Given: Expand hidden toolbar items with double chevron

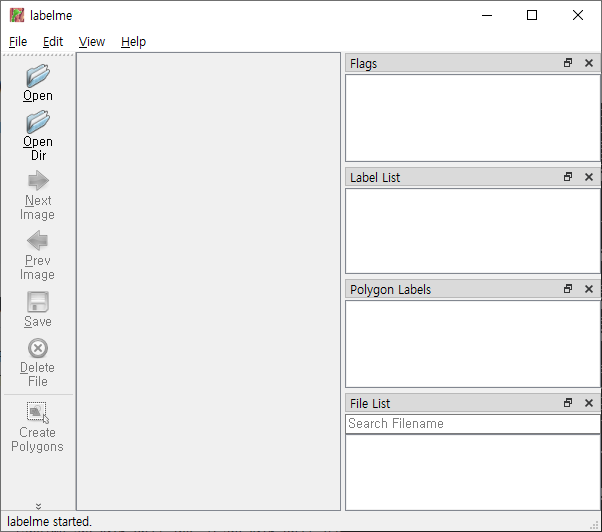Looking at the screenshot, I should point(38,506).
